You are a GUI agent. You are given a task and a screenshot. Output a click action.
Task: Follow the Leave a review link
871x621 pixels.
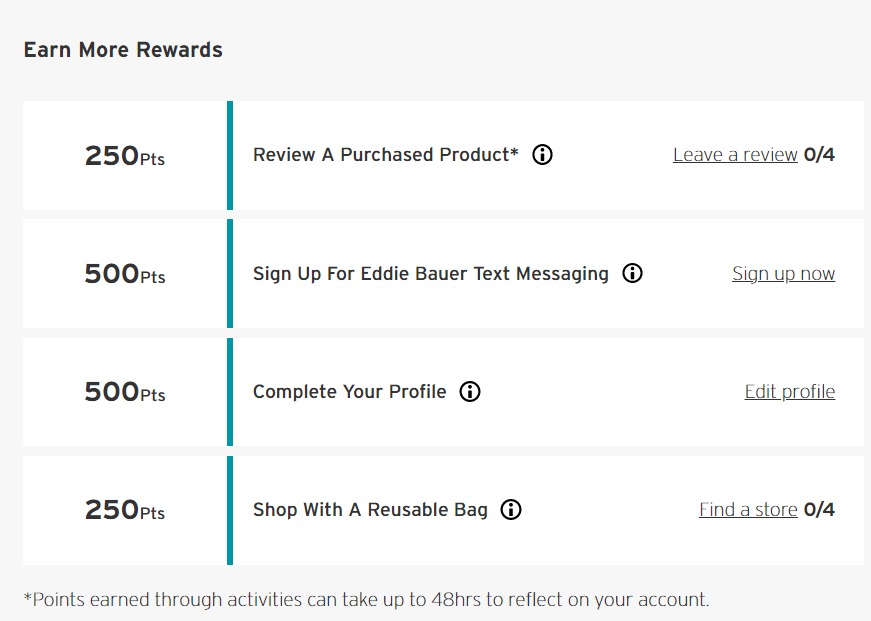tap(735, 154)
